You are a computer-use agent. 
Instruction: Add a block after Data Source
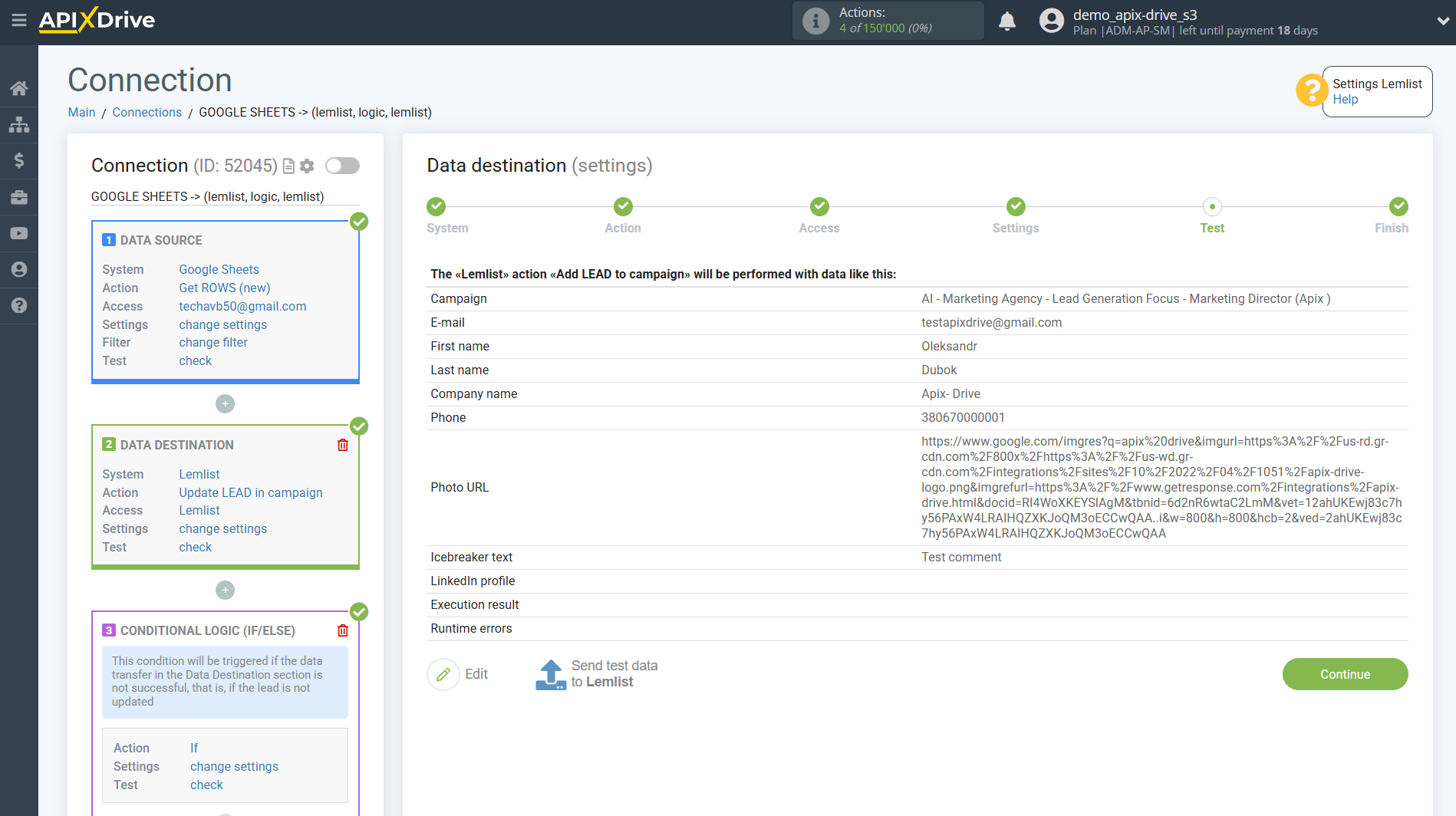pyautogui.click(x=225, y=403)
